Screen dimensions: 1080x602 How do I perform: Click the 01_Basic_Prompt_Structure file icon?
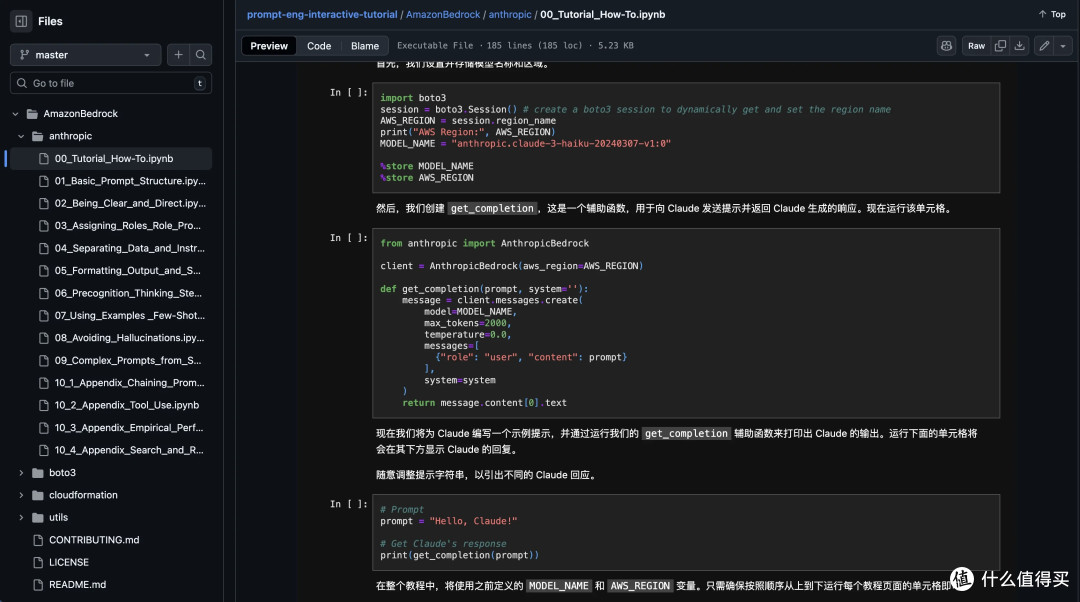[44, 181]
